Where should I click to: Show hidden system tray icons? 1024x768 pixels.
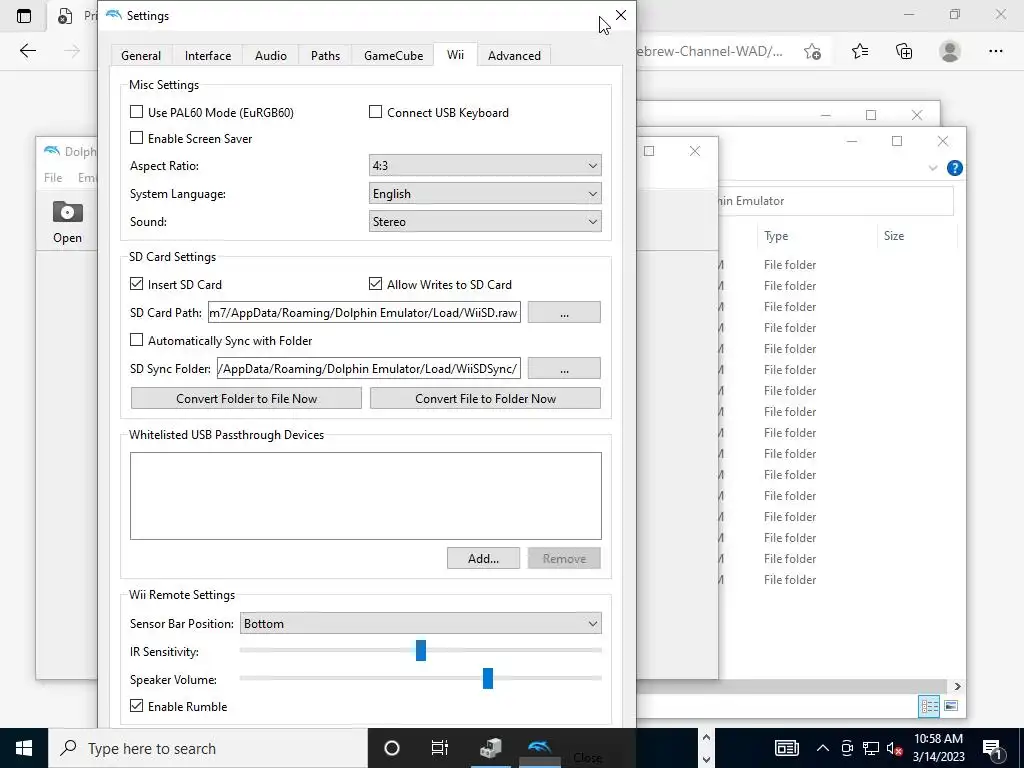823,748
